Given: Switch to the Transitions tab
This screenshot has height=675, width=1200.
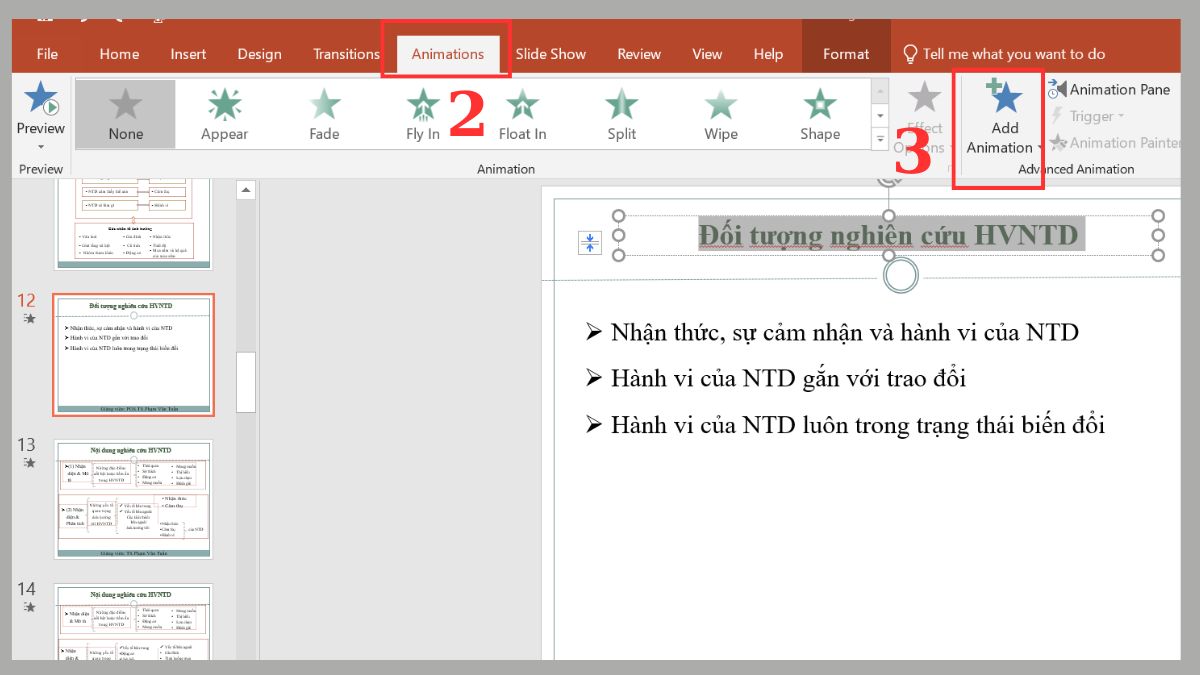Looking at the screenshot, I should click(345, 54).
